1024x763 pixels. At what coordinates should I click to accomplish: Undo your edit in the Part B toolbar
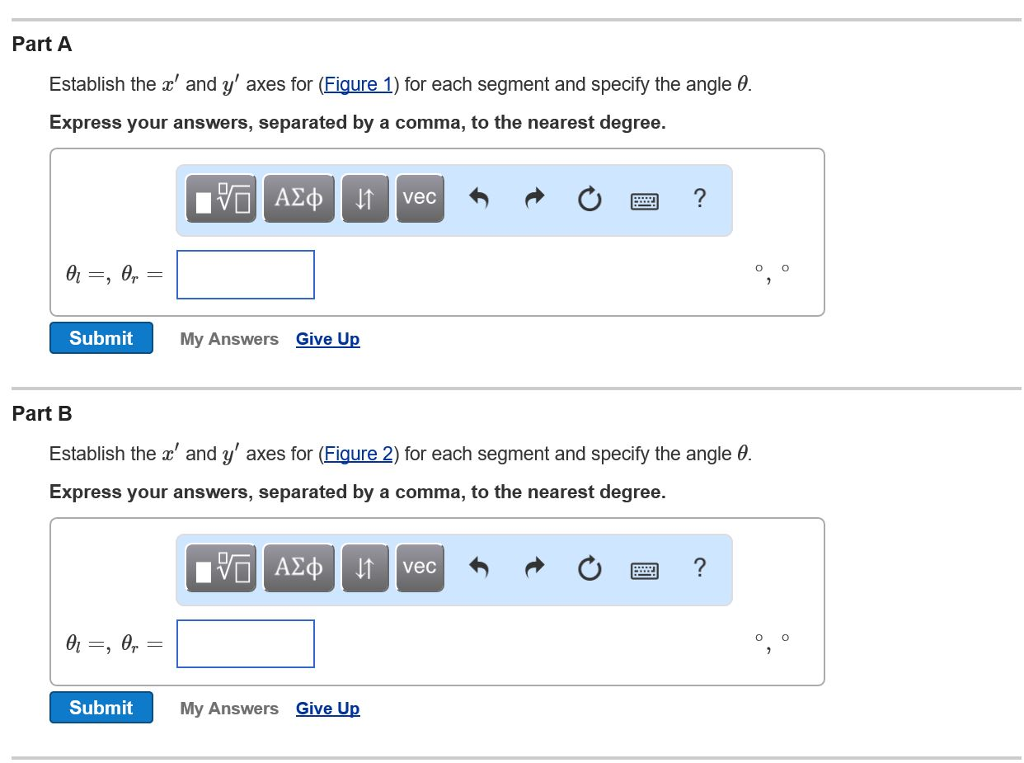[479, 568]
